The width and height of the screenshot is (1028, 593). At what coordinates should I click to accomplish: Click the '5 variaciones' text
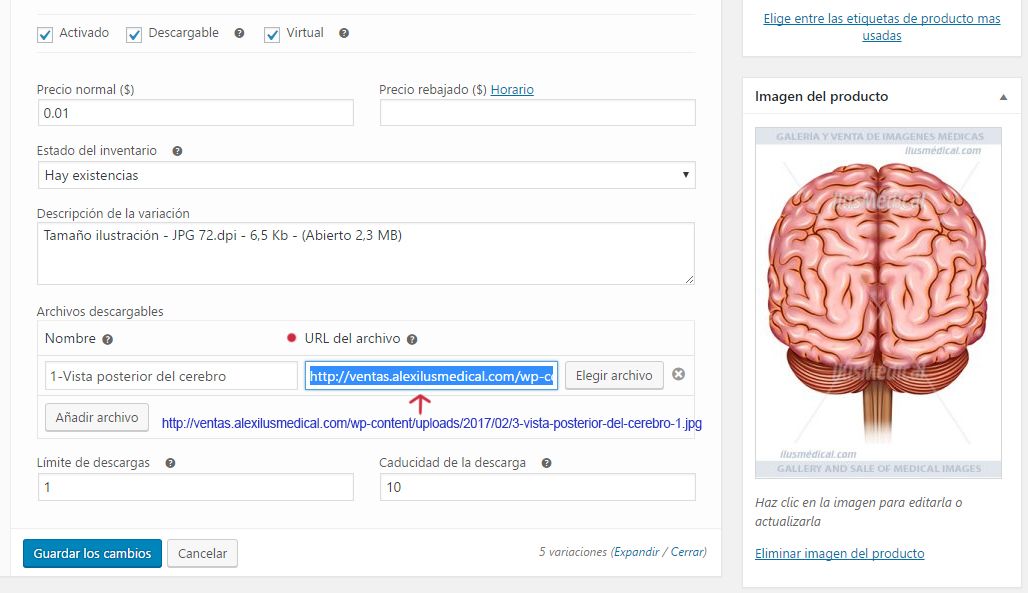click(573, 552)
